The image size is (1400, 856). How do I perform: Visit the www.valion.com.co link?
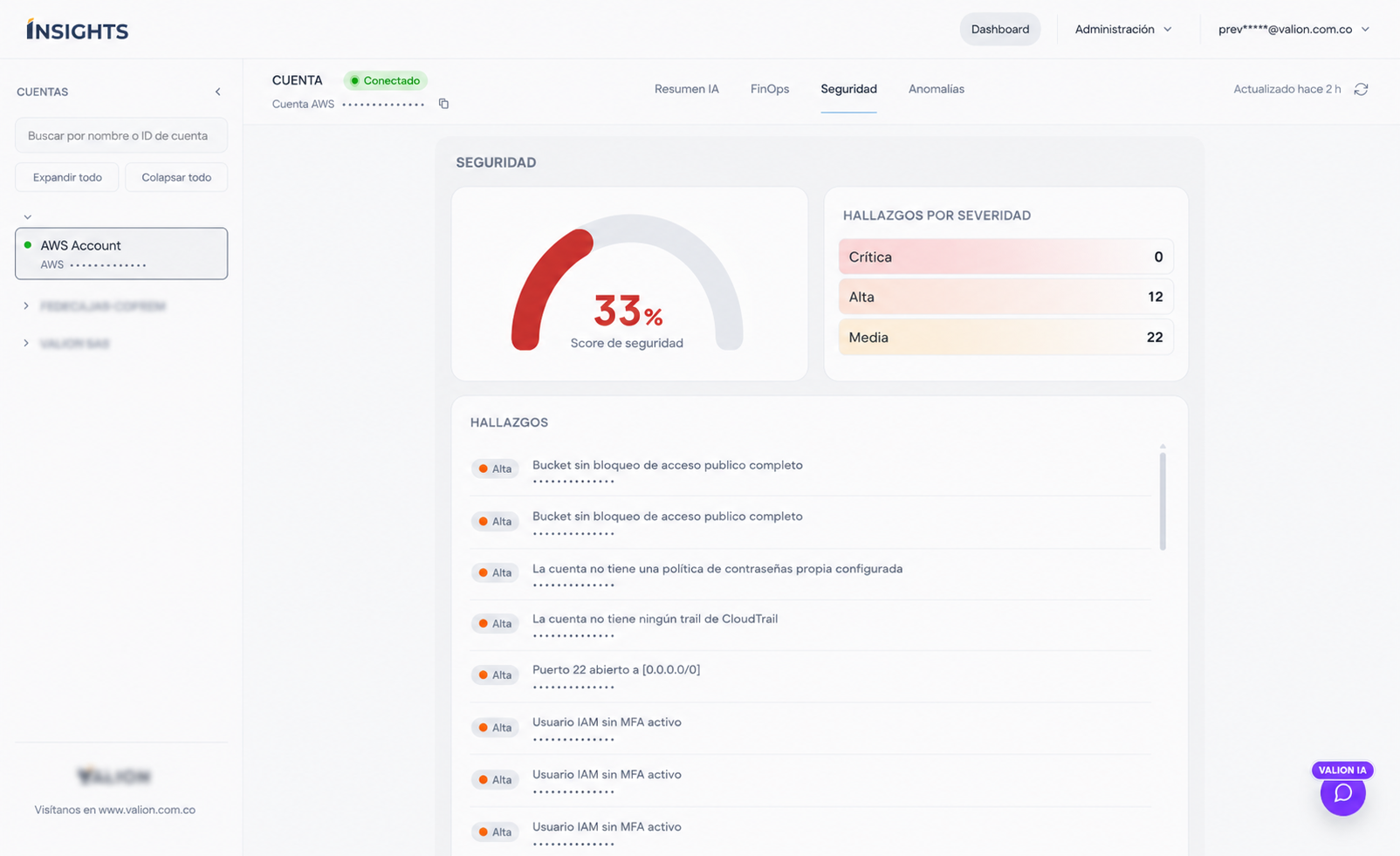147,810
